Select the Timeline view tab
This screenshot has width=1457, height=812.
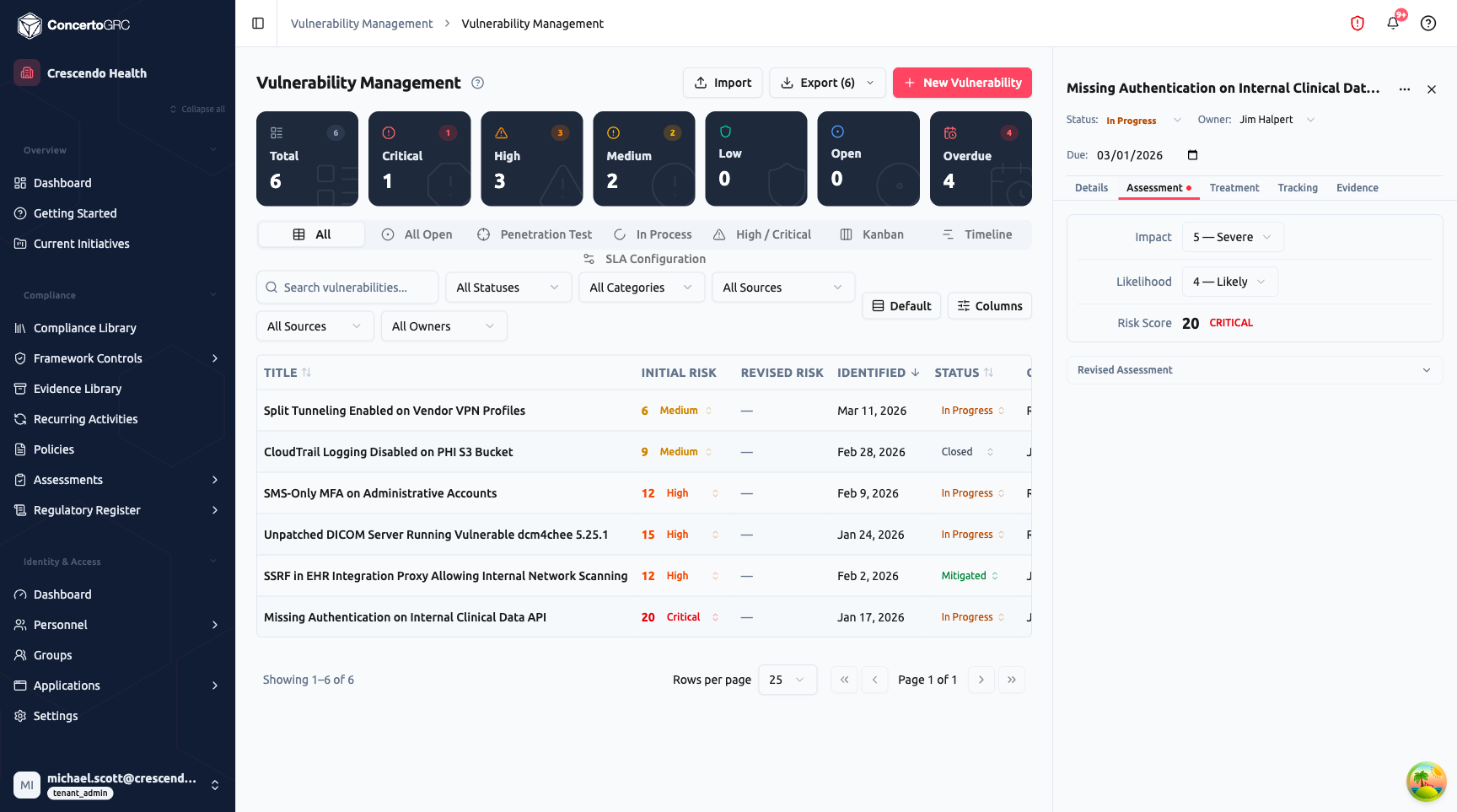coord(977,234)
